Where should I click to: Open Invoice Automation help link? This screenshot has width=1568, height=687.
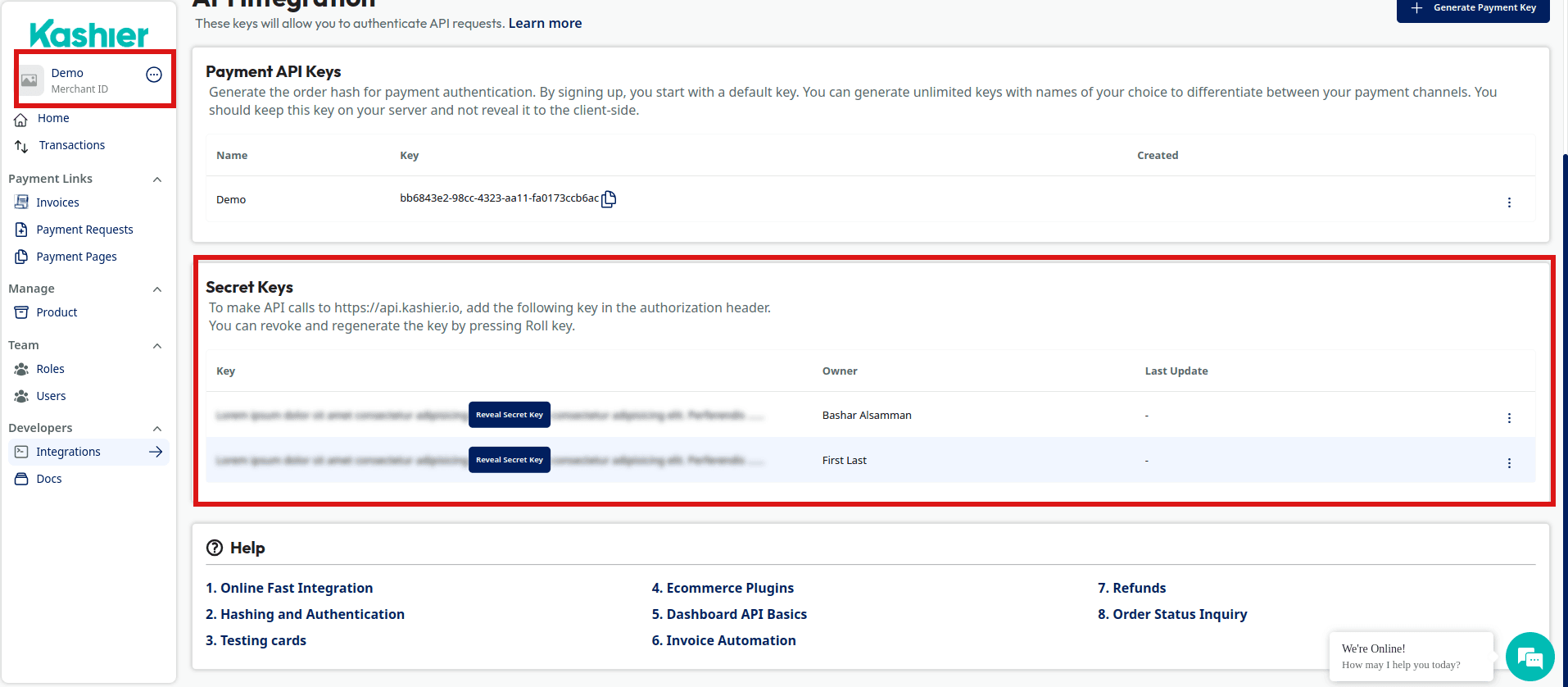coord(723,640)
